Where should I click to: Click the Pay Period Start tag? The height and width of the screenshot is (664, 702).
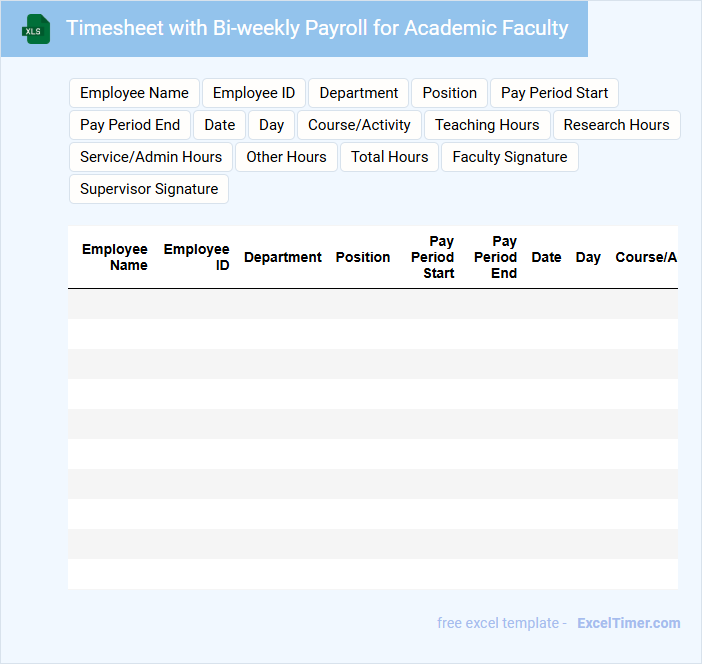pyautogui.click(x=554, y=93)
